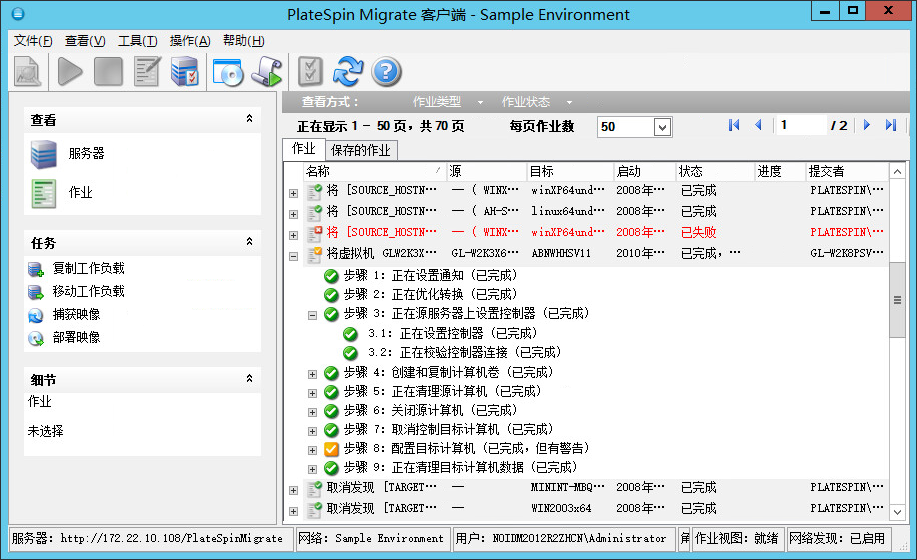Open the 每页作业数 combo box
The image size is (917, 560).
click(x=662, y=127)
